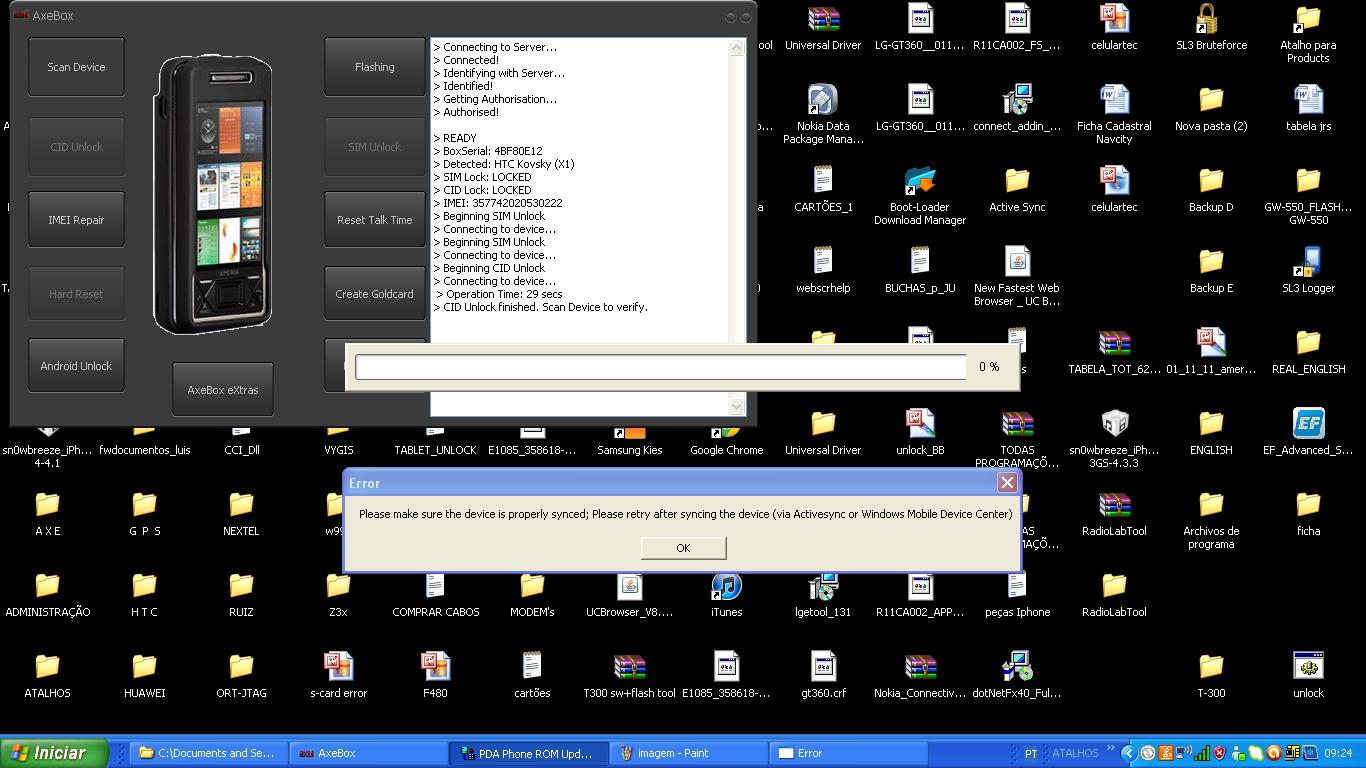Switch to PDA Phone ROM Upd... taskbar window
Image resolution: width=1366 pixels, height=768 pixels.
528,753
